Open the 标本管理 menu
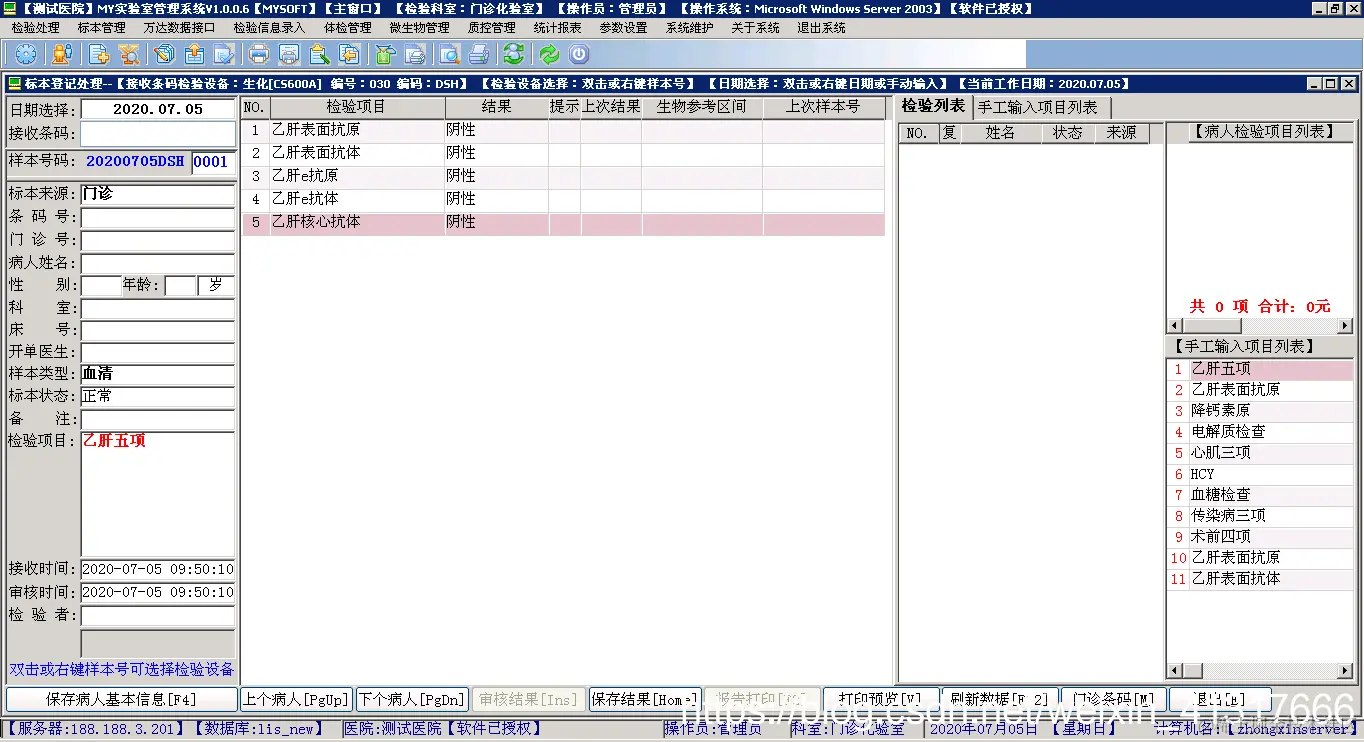The image size is (1364, 742). (102, 28)
